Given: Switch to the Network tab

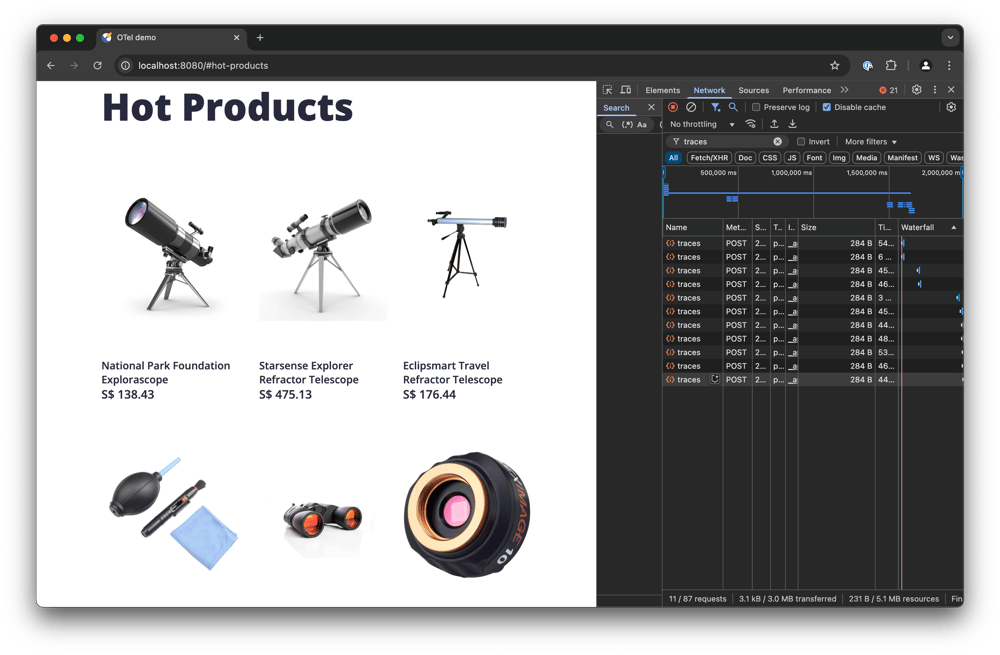Looking at the screenshot, I should click(x=709, y=90).
